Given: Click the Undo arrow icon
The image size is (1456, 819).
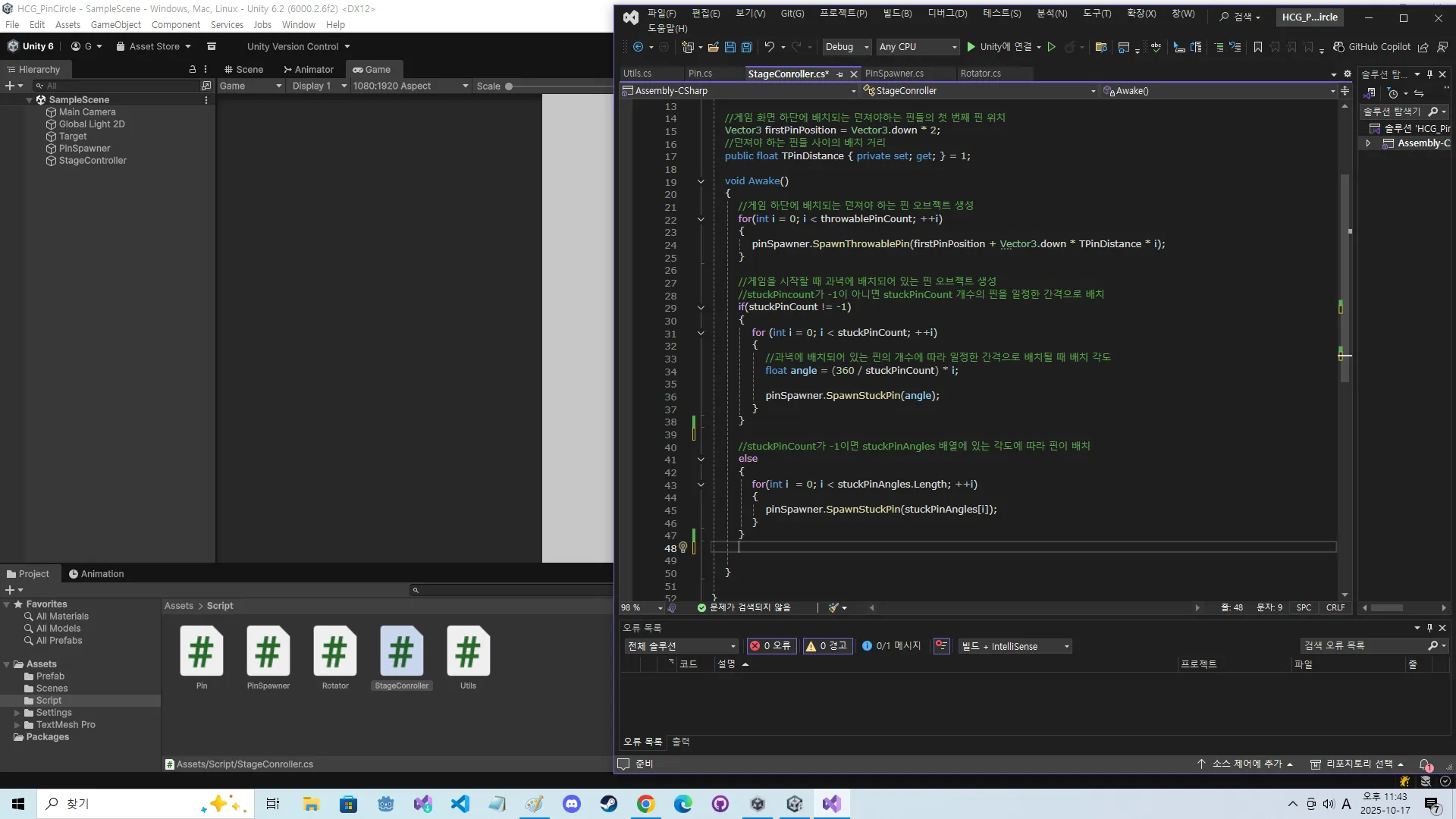Looking at the screenshot, I should 769,47.
